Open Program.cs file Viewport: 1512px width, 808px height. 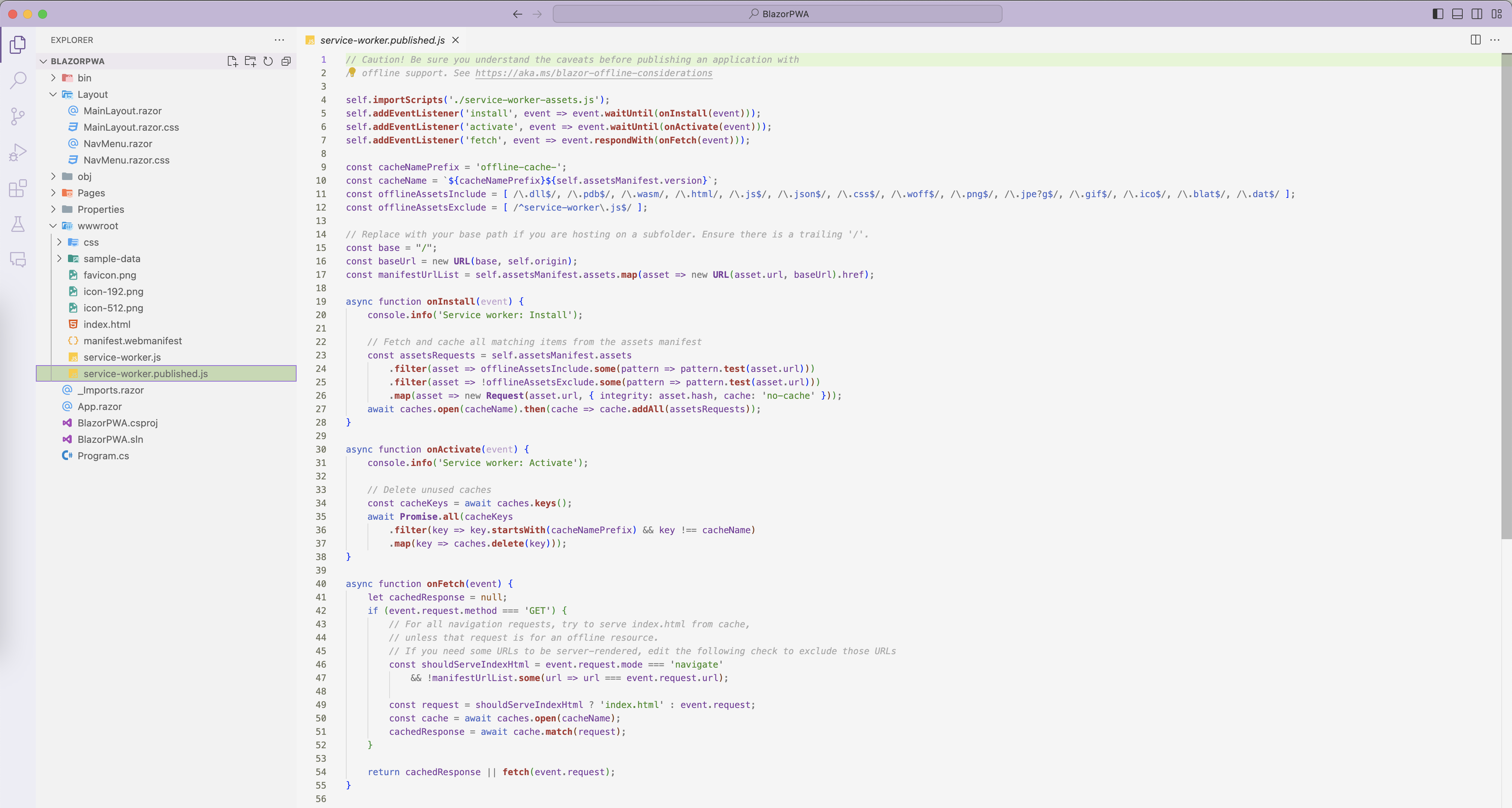166,456
